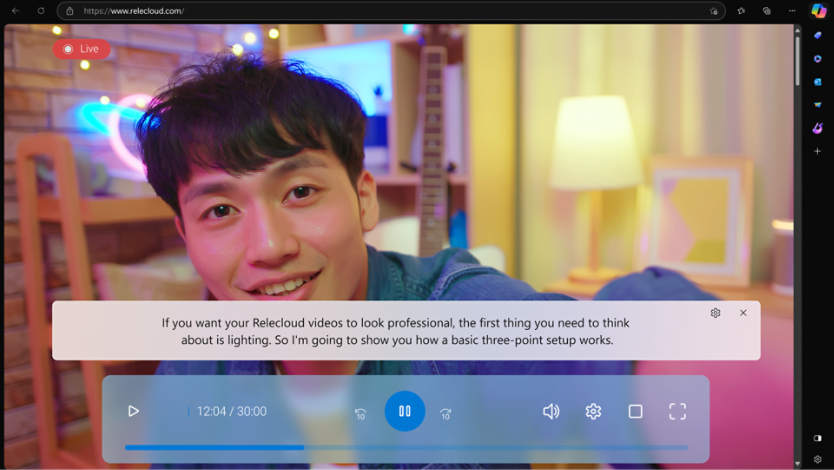Rewind 10 seconds
Image resolution: width=834 pixels, height=470 pixels.
[x=361, y=413]
